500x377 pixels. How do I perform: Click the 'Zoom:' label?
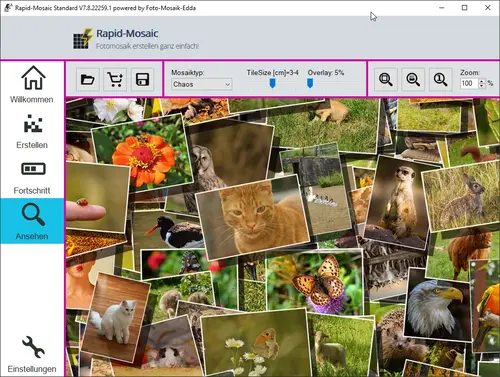[470, 72]
